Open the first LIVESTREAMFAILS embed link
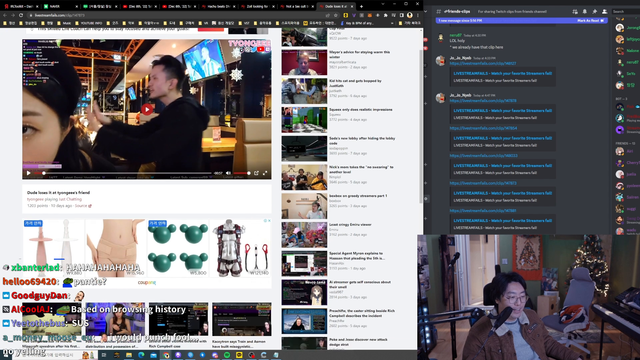This screenshot has height=360, width=640. pyautogui.click(x=502, y=73)
